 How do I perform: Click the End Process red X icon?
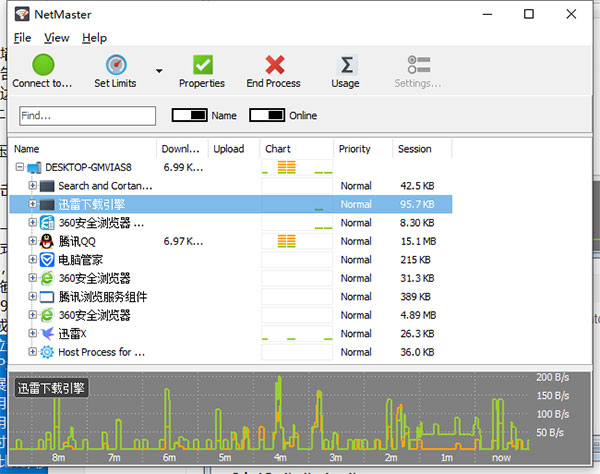(x=274, y=65)
